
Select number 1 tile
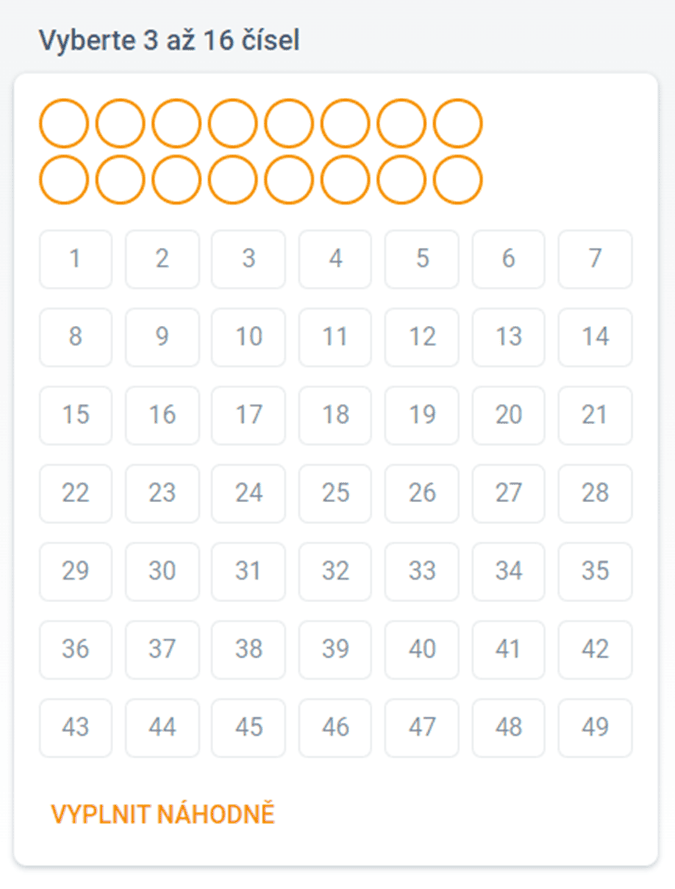[x=75, y=259]
